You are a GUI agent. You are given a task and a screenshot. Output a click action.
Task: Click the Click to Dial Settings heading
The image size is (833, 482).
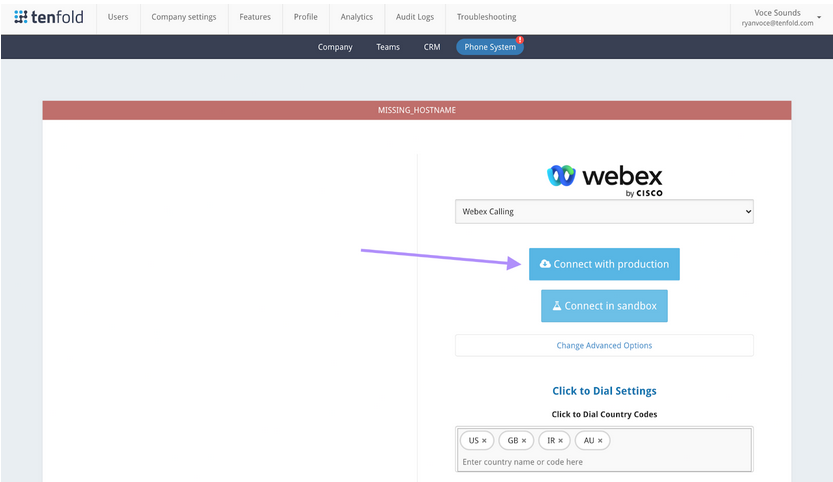[x=604, y=391]
